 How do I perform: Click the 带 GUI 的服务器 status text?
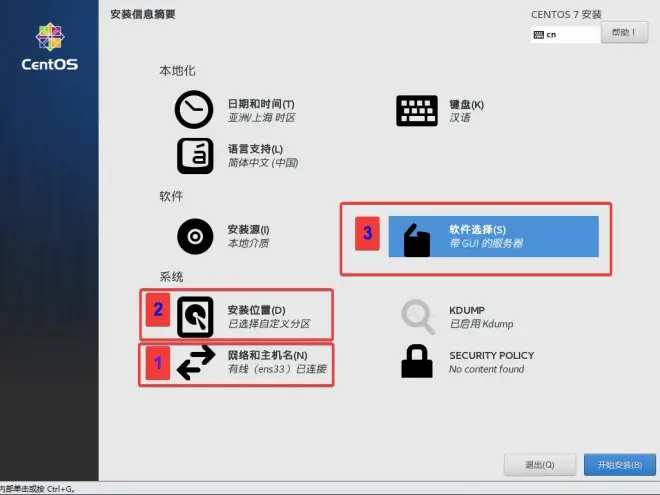[486, 243]
